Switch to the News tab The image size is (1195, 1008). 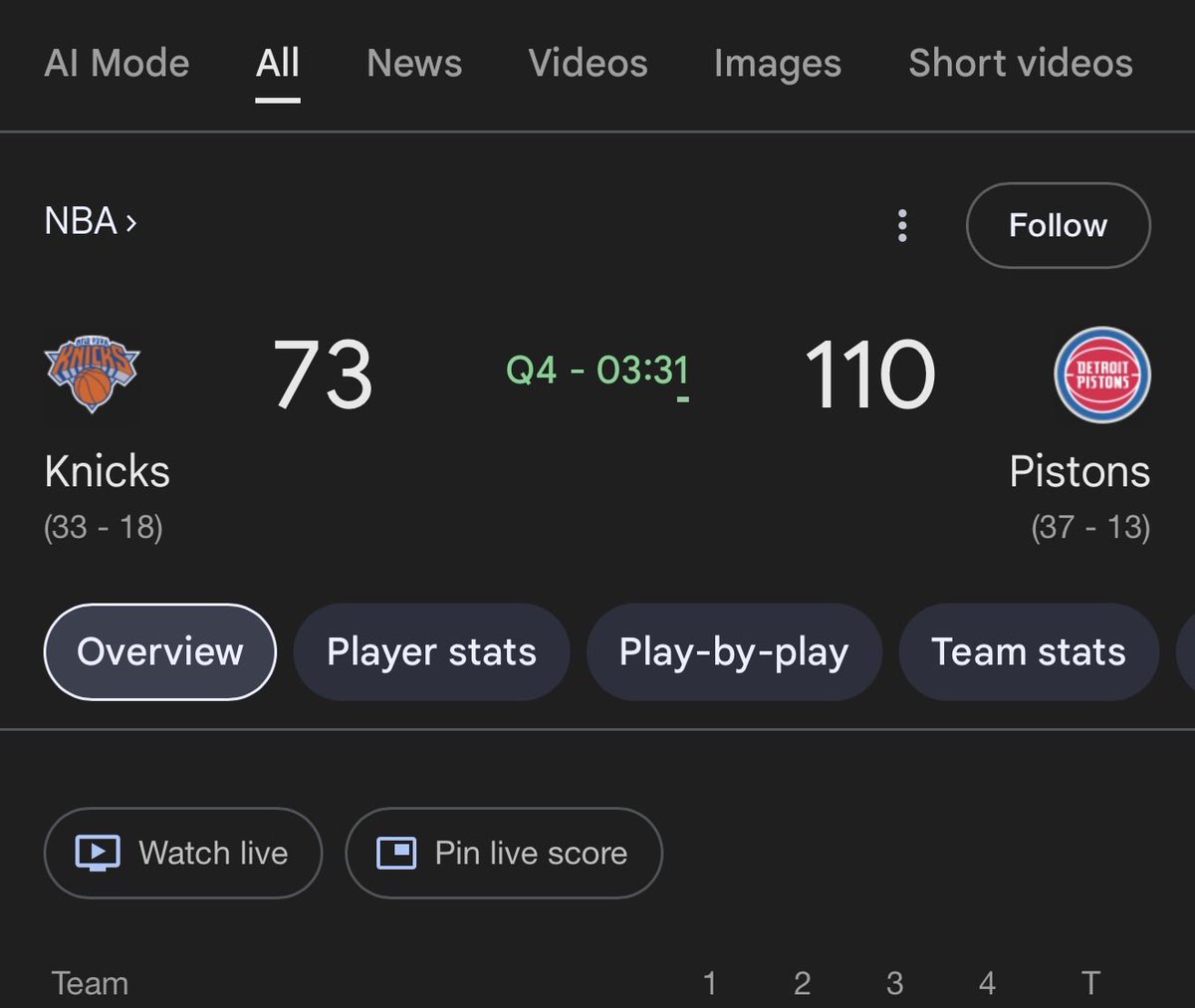tap(414, 64)
